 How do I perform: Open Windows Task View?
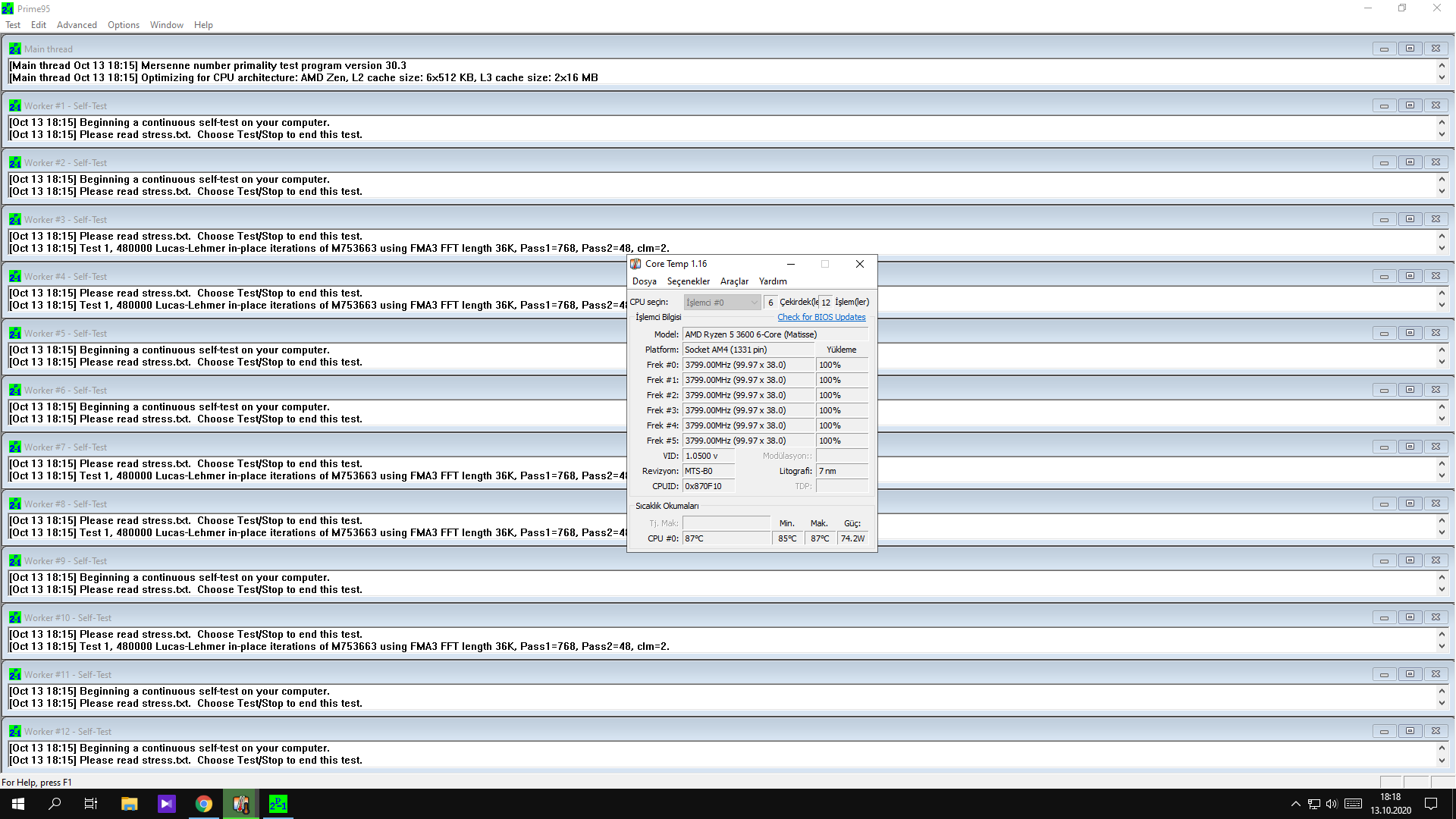pos(91,804)
